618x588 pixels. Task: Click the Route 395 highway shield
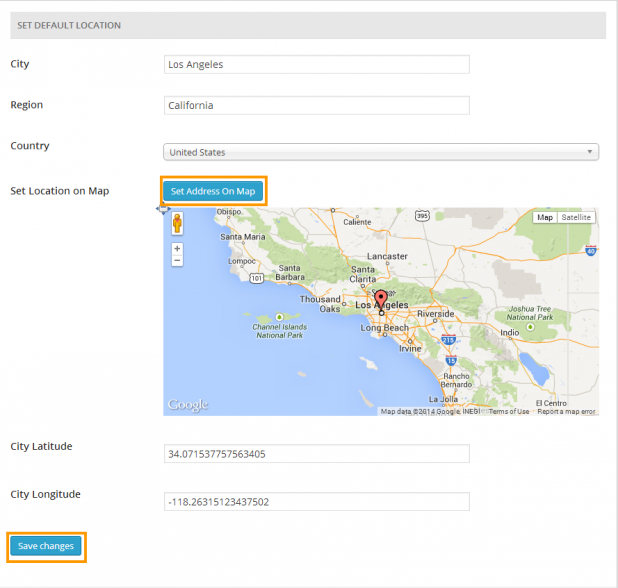422,216
